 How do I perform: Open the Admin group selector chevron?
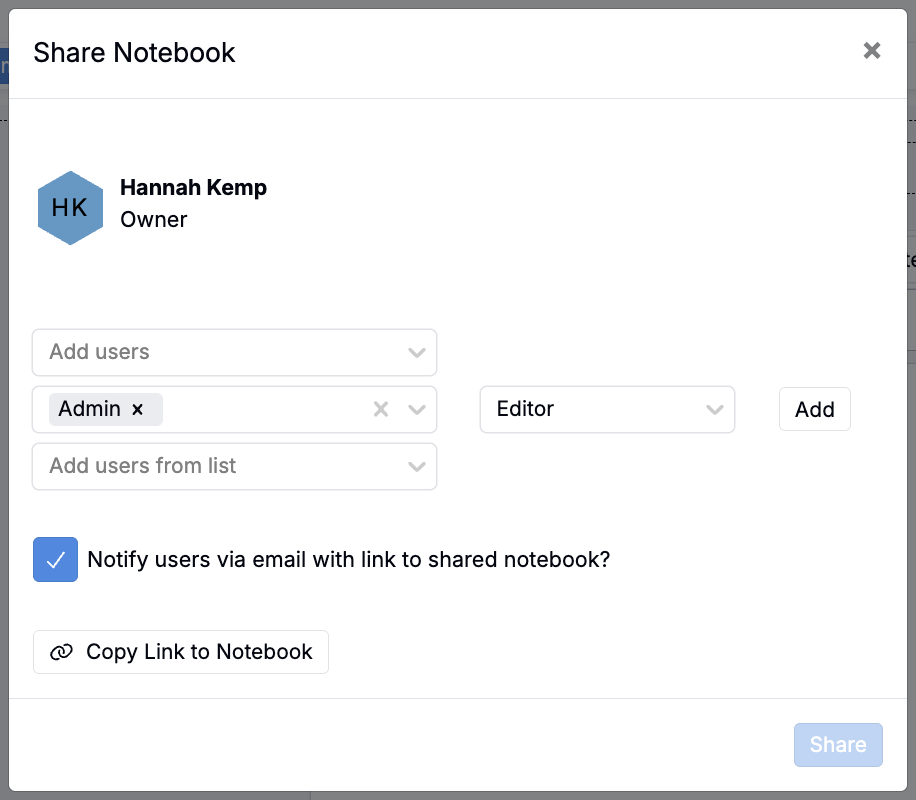click(417, 409)
